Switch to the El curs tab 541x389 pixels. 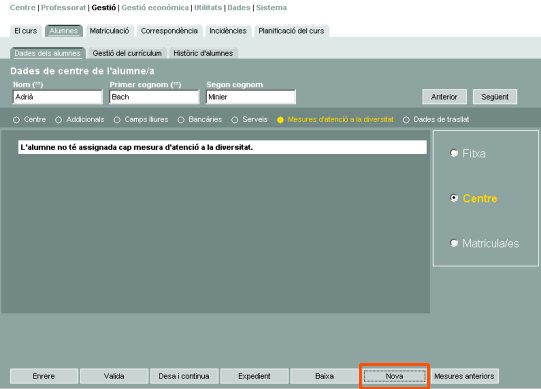pos(26,31)
